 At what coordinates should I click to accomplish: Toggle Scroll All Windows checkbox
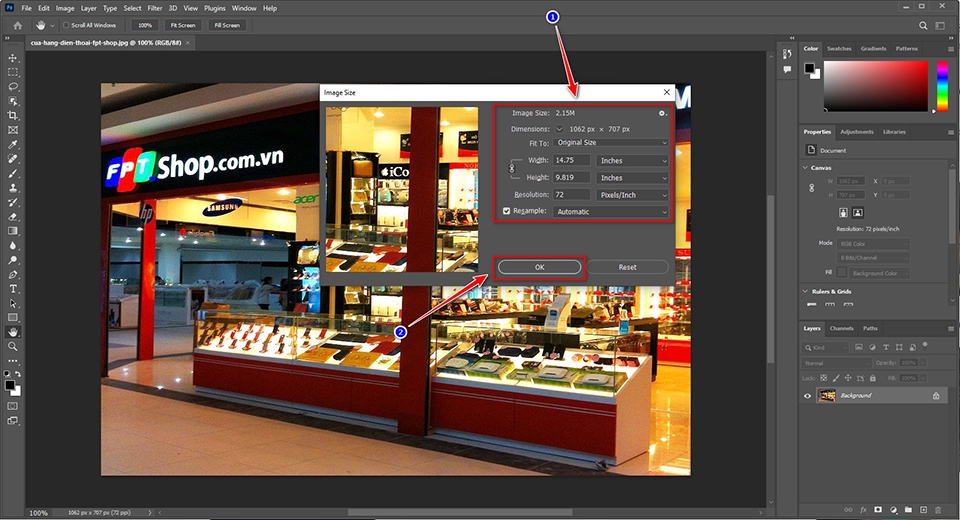66,25
